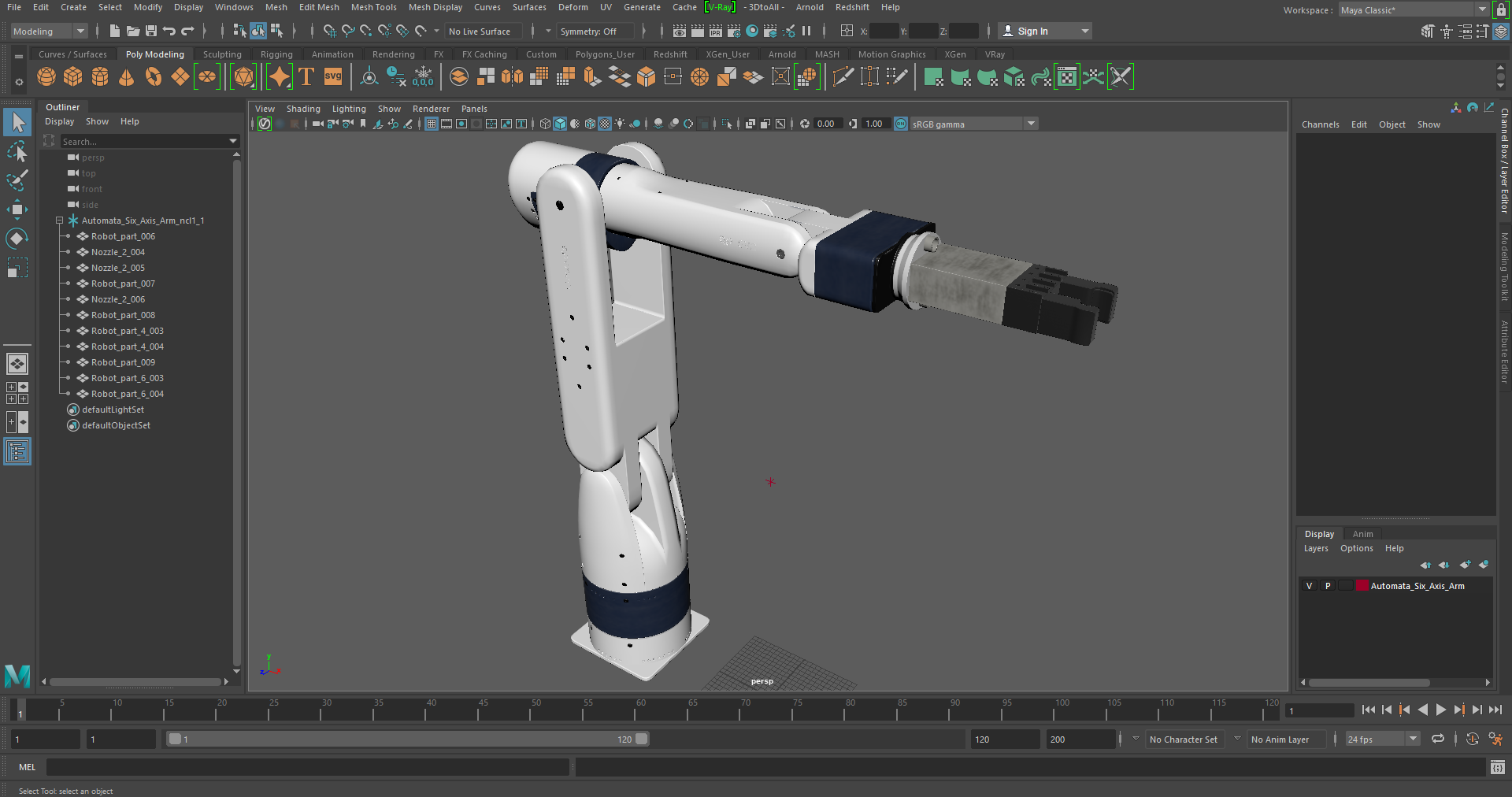Collapse the Automata_Six_Axis_Arm_ncl1_1 group
The image size is (1512, 797).
pyautogui.click(x=59, y=221)
